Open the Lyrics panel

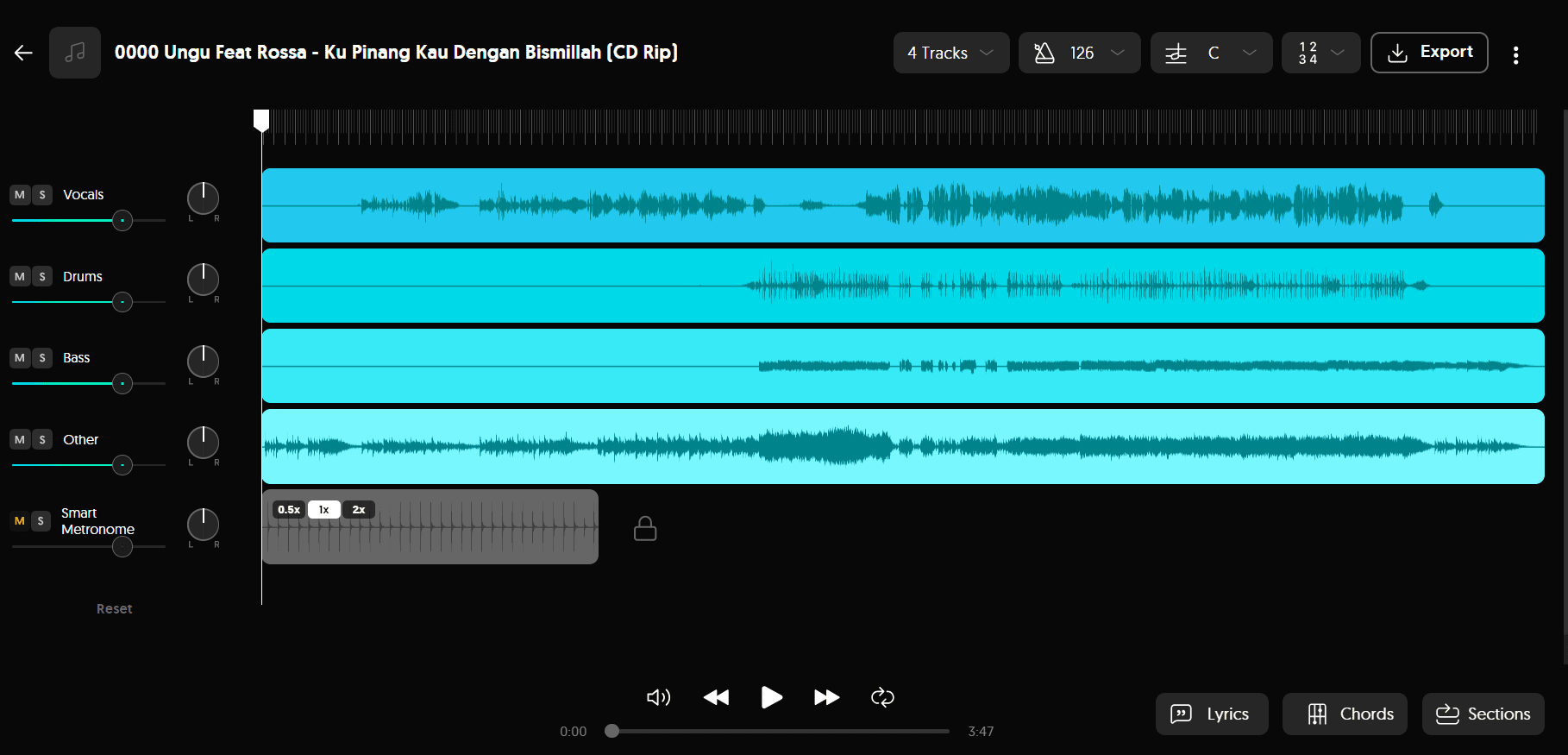pyautogui.click(x=1211, y=714)
